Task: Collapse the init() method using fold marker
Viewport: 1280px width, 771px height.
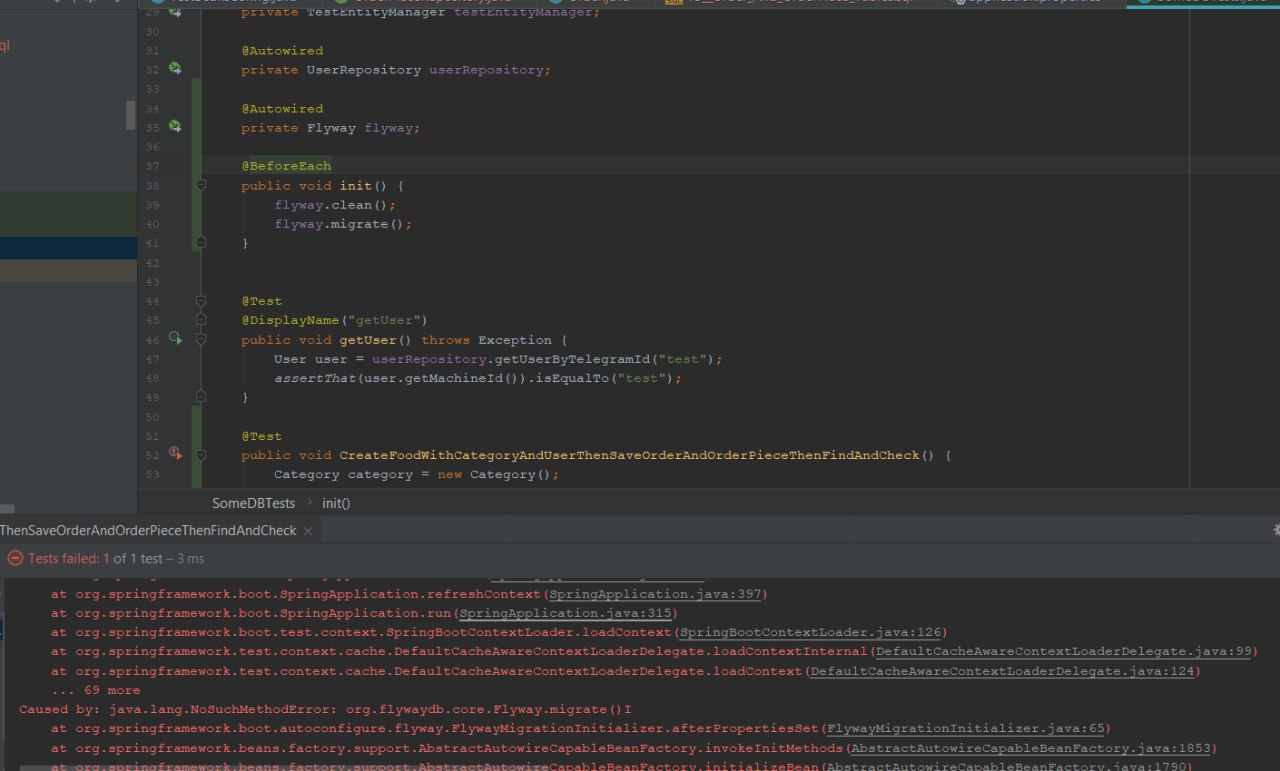Action: tap(201, 185)
